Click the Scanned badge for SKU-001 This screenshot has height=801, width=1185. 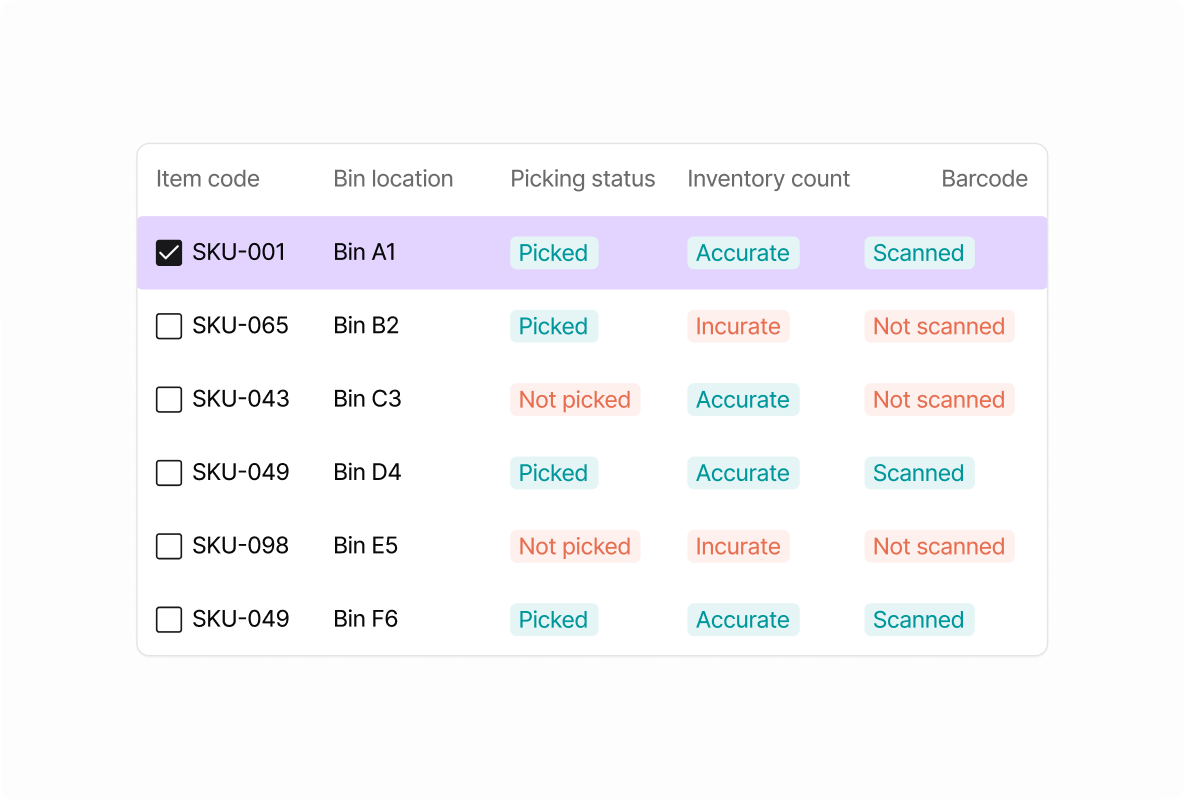(x=919, y=253)
